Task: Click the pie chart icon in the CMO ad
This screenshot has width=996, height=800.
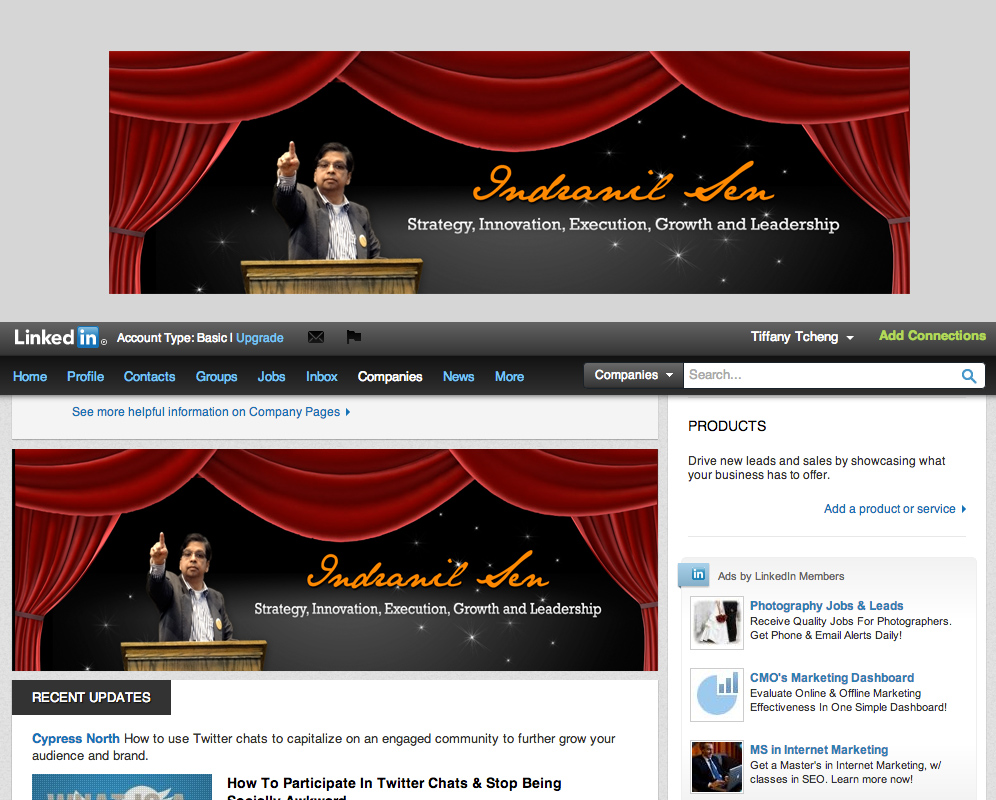Action: (716, 694)
